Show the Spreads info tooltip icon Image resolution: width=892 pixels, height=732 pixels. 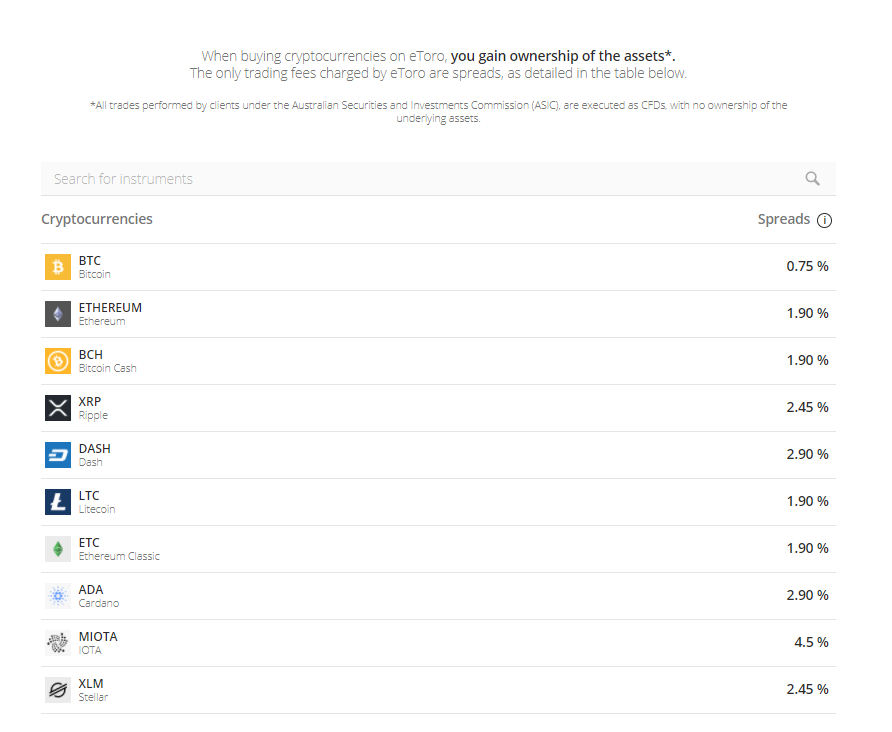point(824,220)
